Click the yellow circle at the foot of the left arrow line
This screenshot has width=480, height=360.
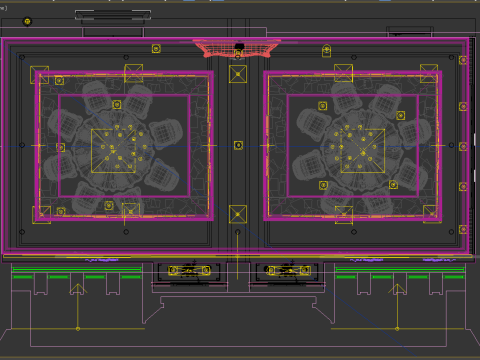[78, 329]
